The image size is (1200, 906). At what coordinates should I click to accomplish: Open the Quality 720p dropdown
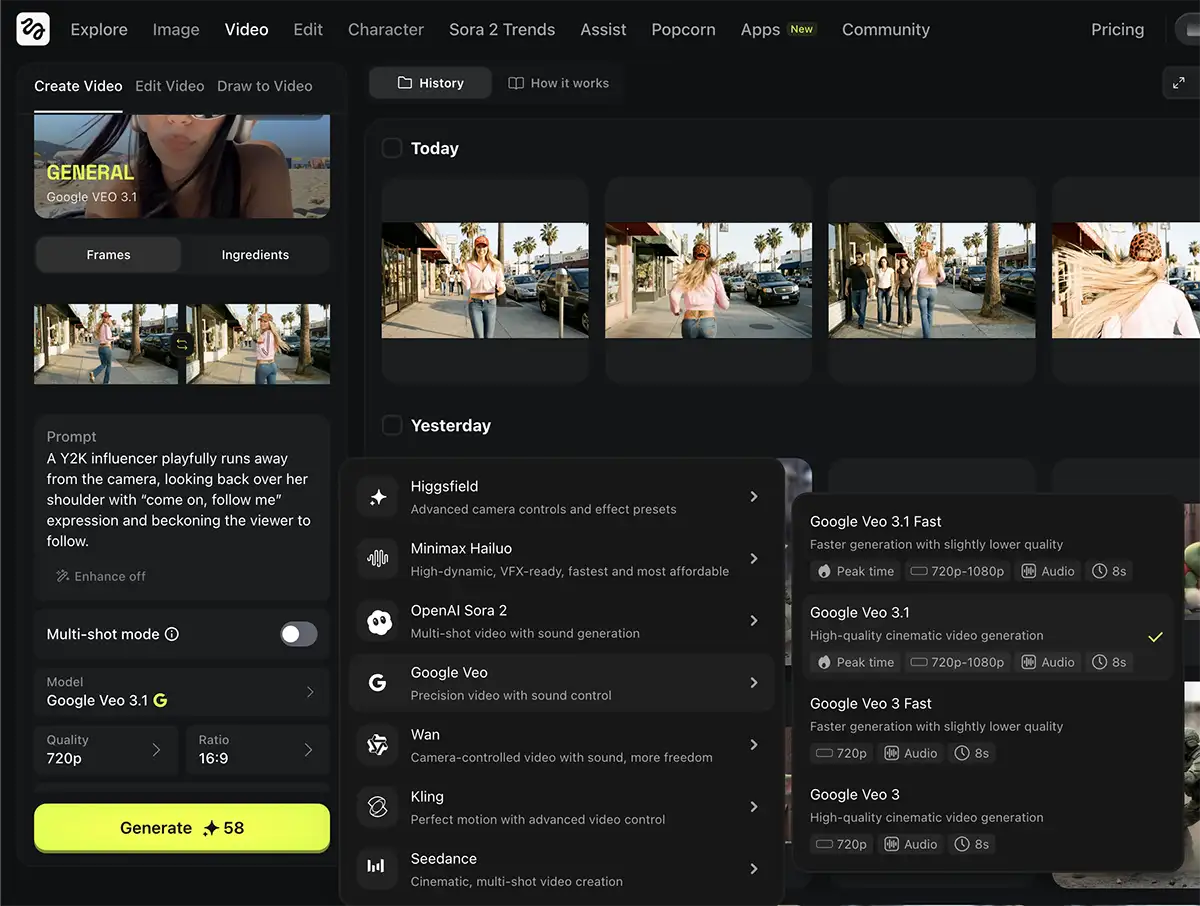pyautogui.click(x=106, y=749)
